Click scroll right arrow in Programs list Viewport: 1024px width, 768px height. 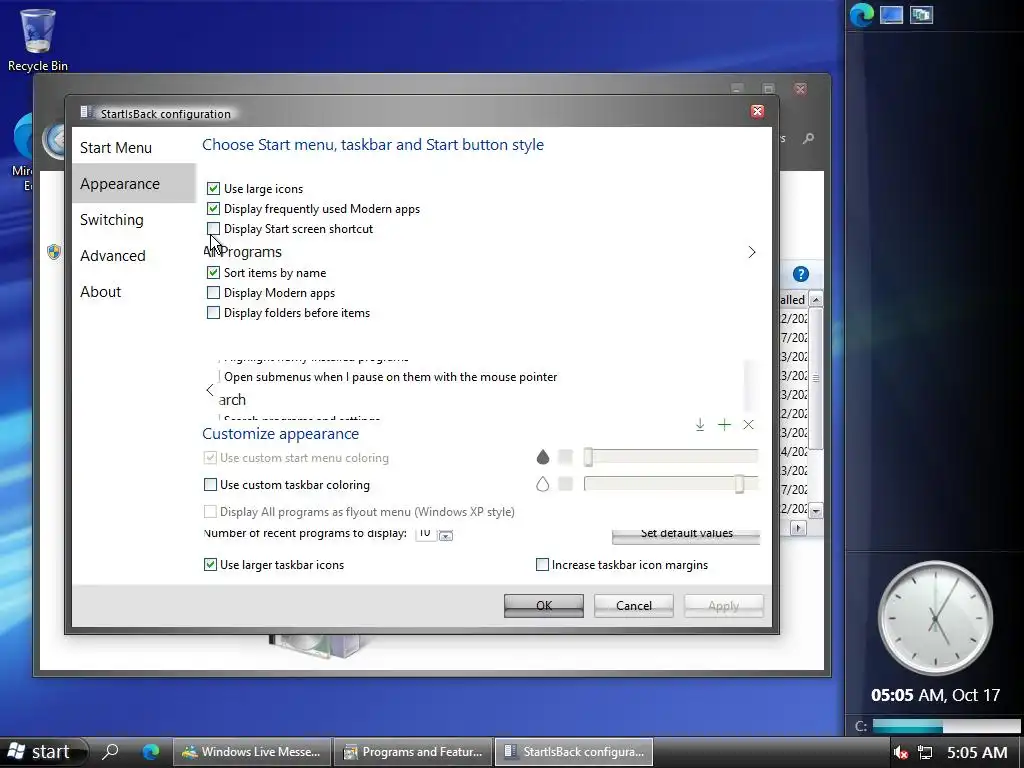pyautogui.click(x=798, y=528)
